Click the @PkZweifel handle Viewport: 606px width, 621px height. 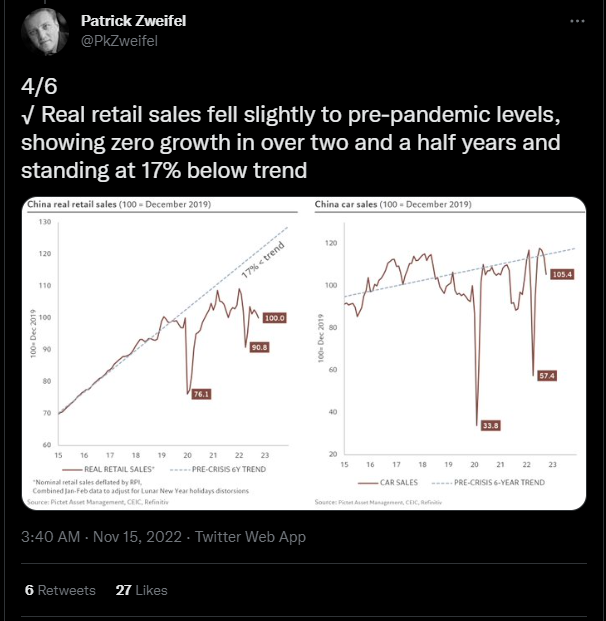click(x=119, y=41)
